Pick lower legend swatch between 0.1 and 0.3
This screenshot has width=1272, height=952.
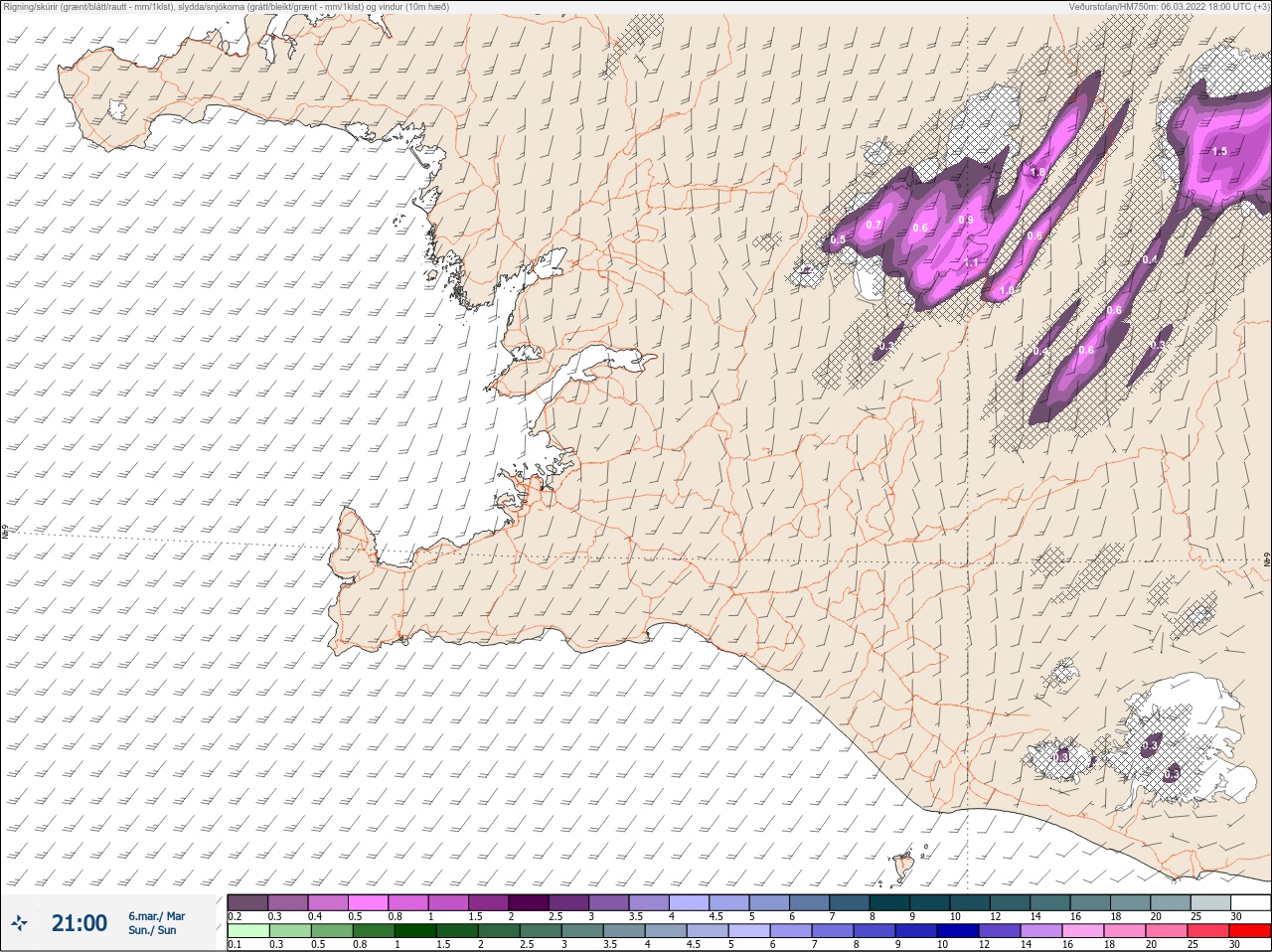[x=247, y=931]
